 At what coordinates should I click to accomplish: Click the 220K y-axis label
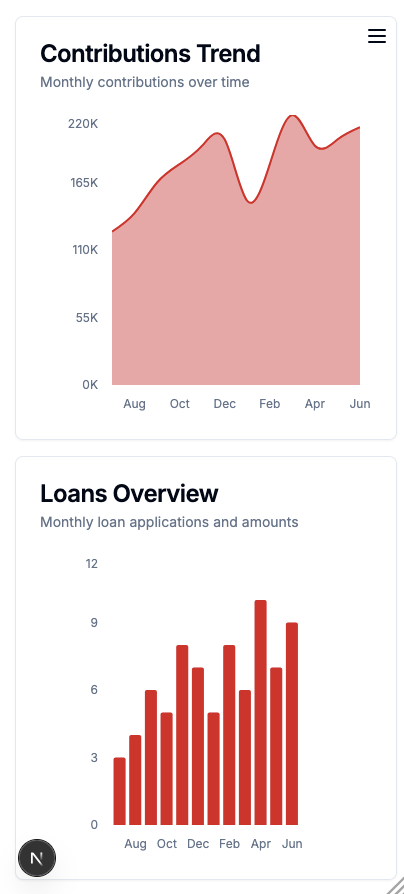click(83, 124)
